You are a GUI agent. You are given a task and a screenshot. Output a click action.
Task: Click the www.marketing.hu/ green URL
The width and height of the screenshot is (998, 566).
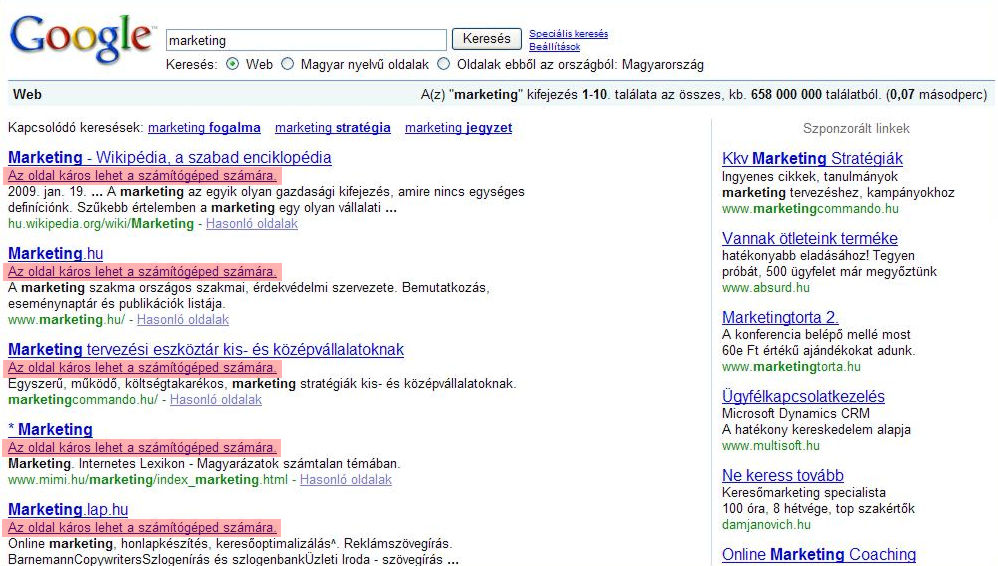pyautogui.click(x=67, y=320)
